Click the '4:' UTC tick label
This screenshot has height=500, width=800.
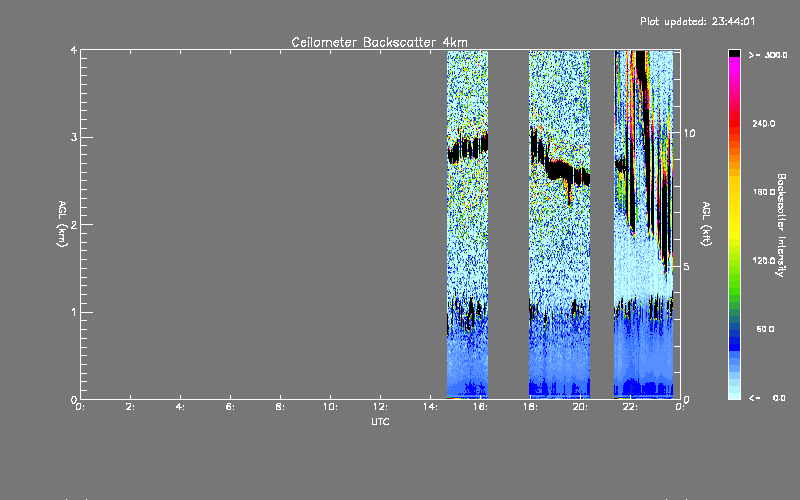[x=181, y=407]
